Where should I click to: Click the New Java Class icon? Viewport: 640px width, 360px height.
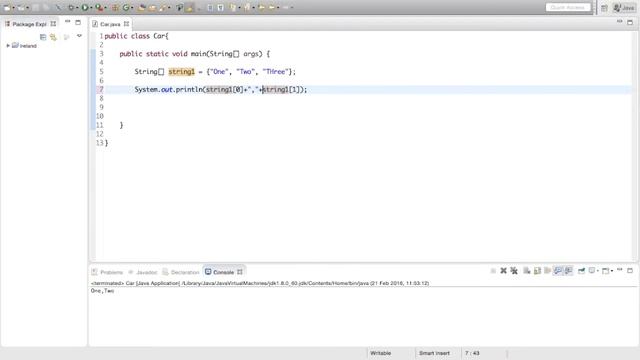[126, 7]
